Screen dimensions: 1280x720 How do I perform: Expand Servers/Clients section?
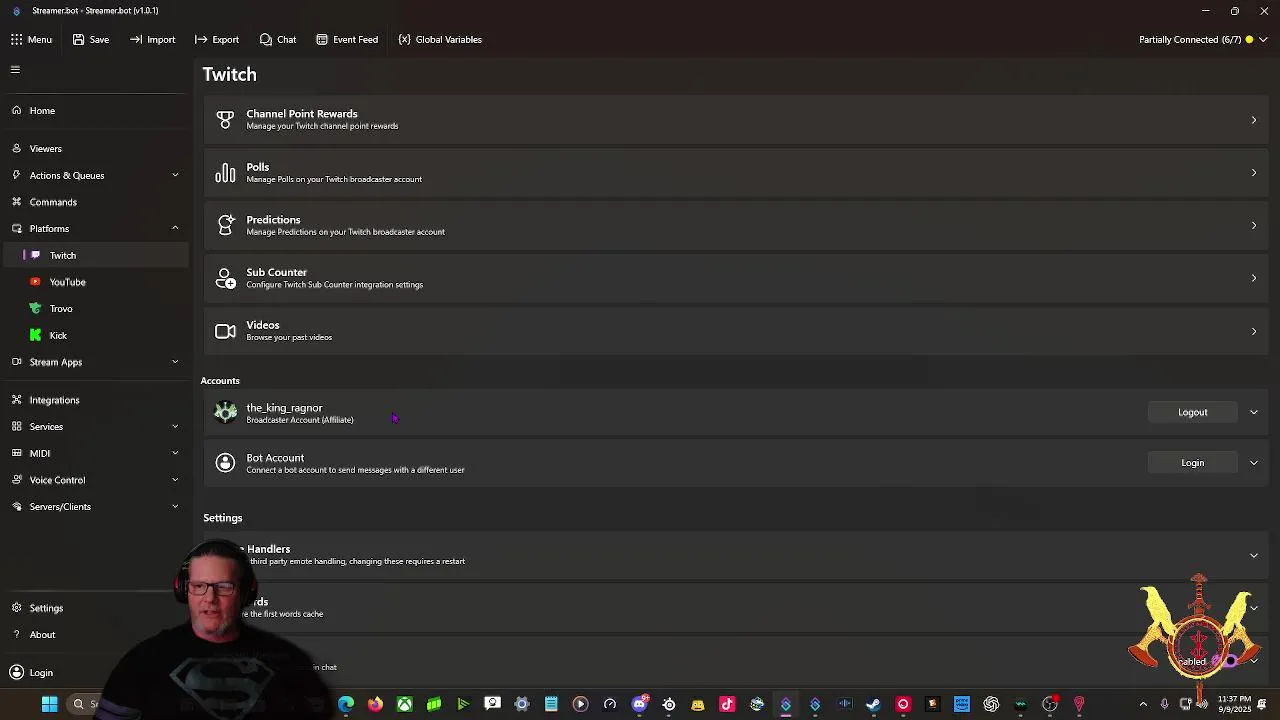coord(95,506)
